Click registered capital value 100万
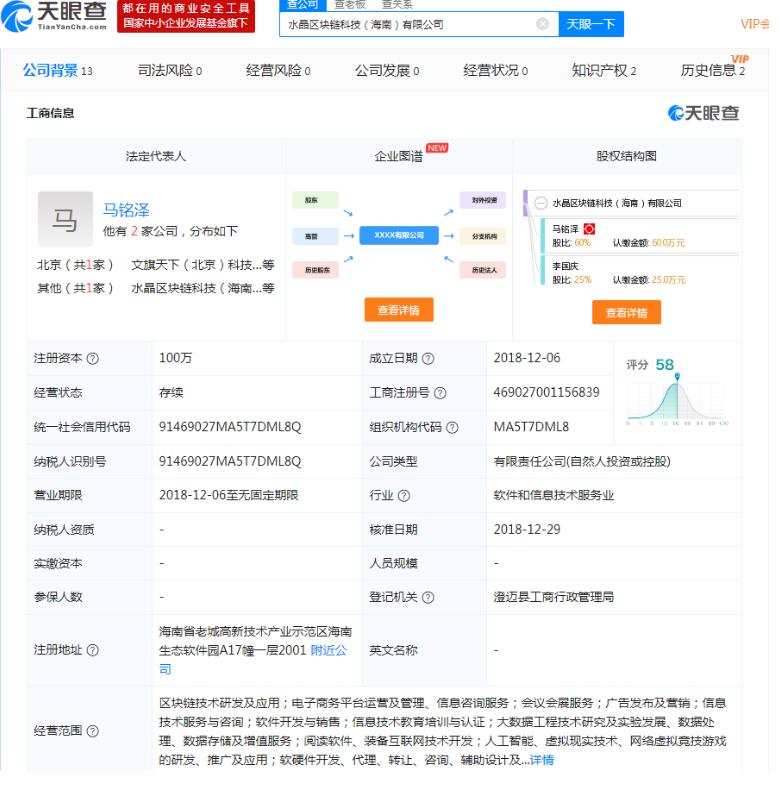 pyautogui.click(x=175, y=358)
